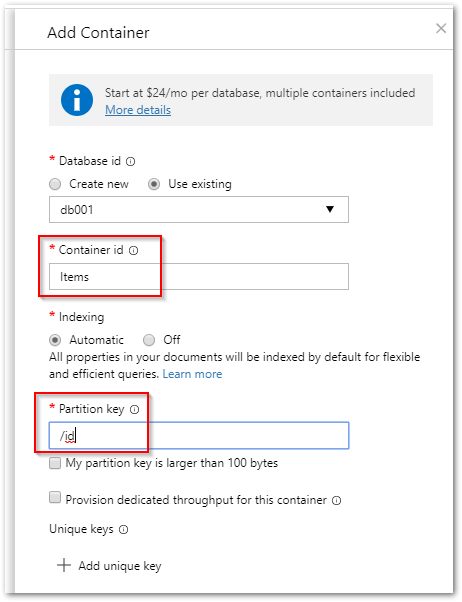Open the Learn more indexing link
462x602 pixels.
pos(192,374)
